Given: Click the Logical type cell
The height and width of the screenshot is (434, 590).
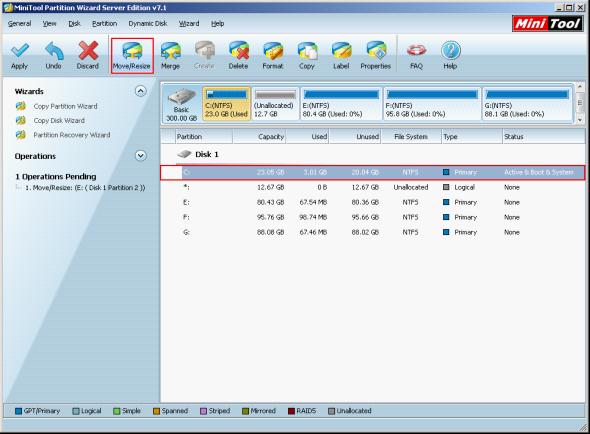Looking at the screenshot, I should 464,187.
